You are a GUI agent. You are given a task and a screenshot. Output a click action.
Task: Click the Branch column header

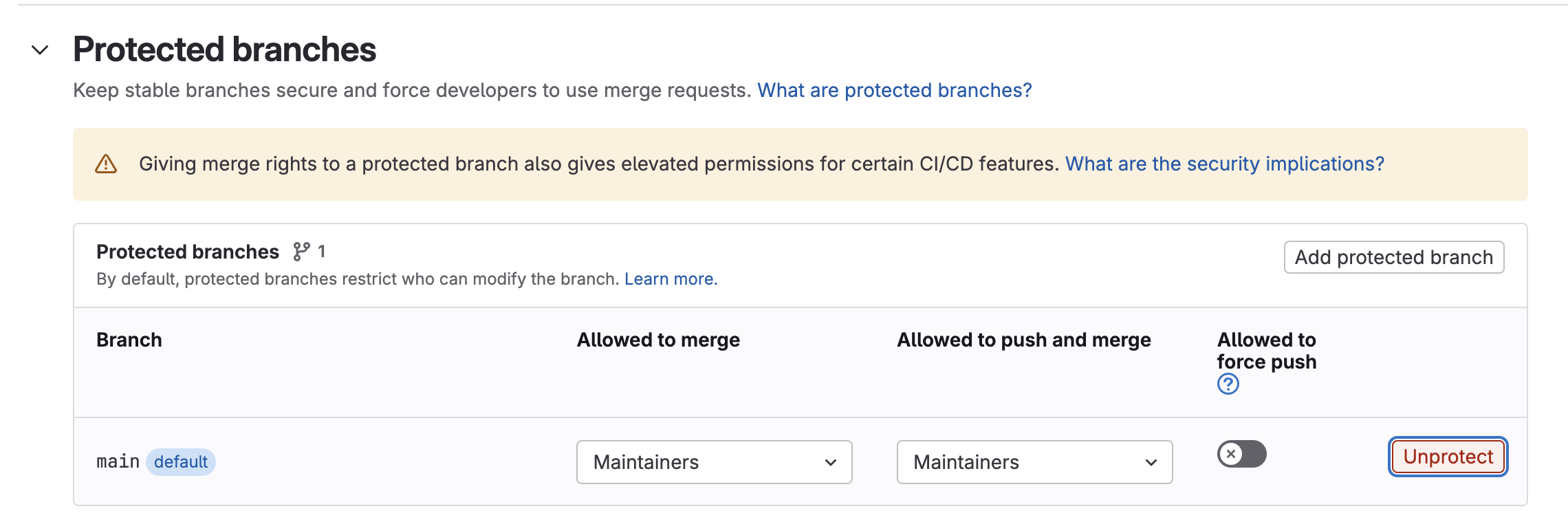(x=129, y=340)
